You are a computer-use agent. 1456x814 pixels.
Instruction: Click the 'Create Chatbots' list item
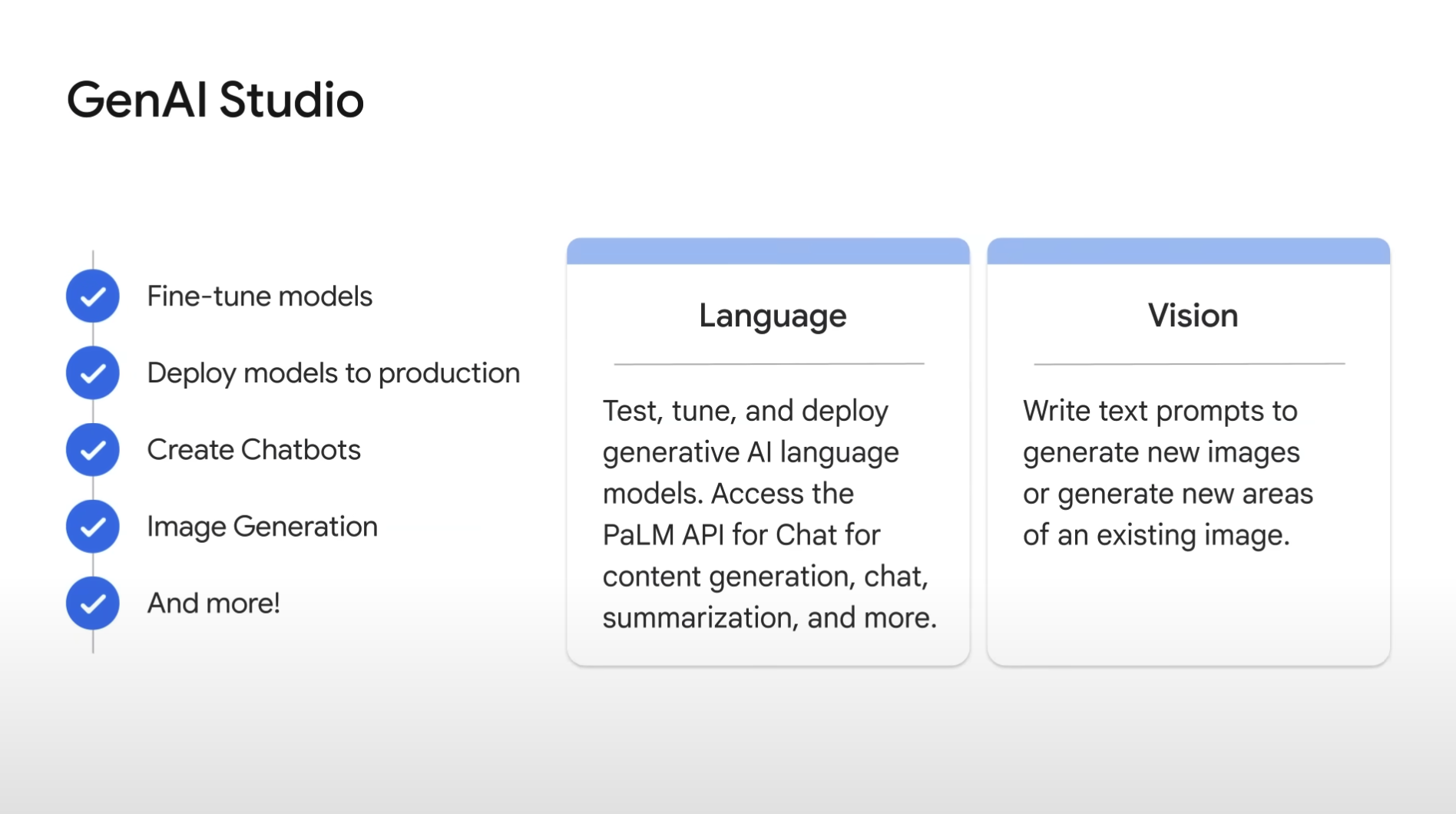coord(253,450)
